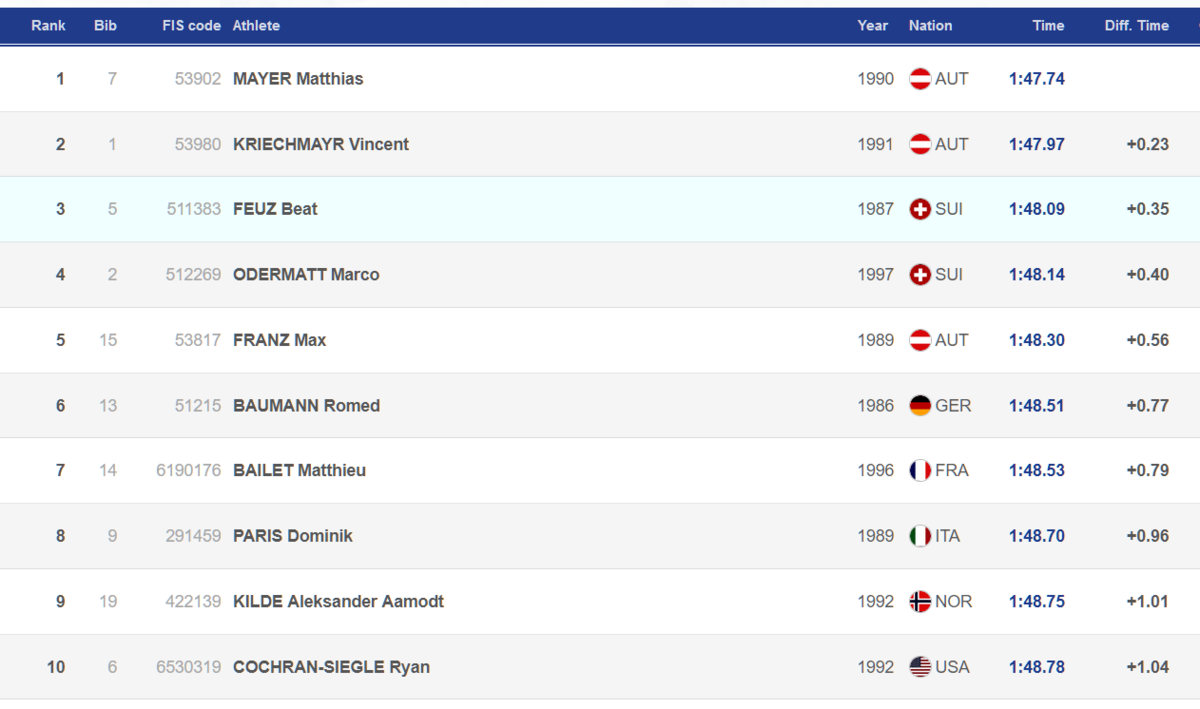The image size is (1200, 709).
Task: Click the 1:48.70 time of PARIS Dominik
Action: (1037, 536)
